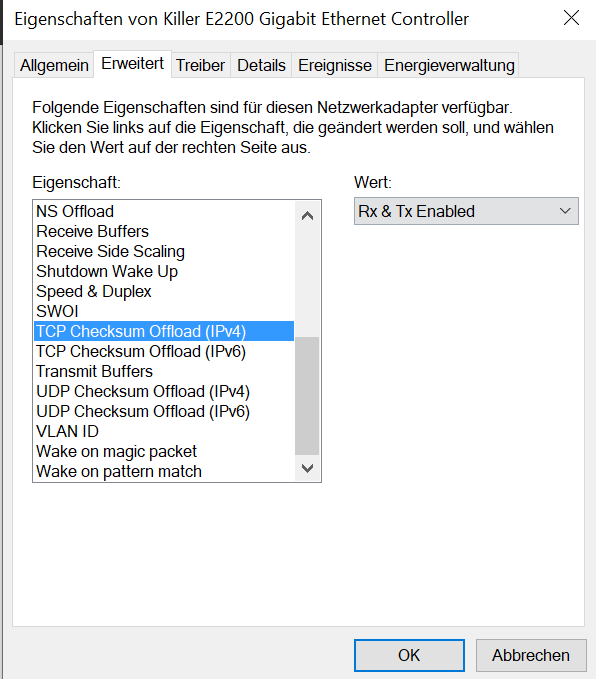Image resolution: width=596 pixels, height=679 pixels.
Task: Click the property list scroll up arrow
Action: click(x=307, y=215)
